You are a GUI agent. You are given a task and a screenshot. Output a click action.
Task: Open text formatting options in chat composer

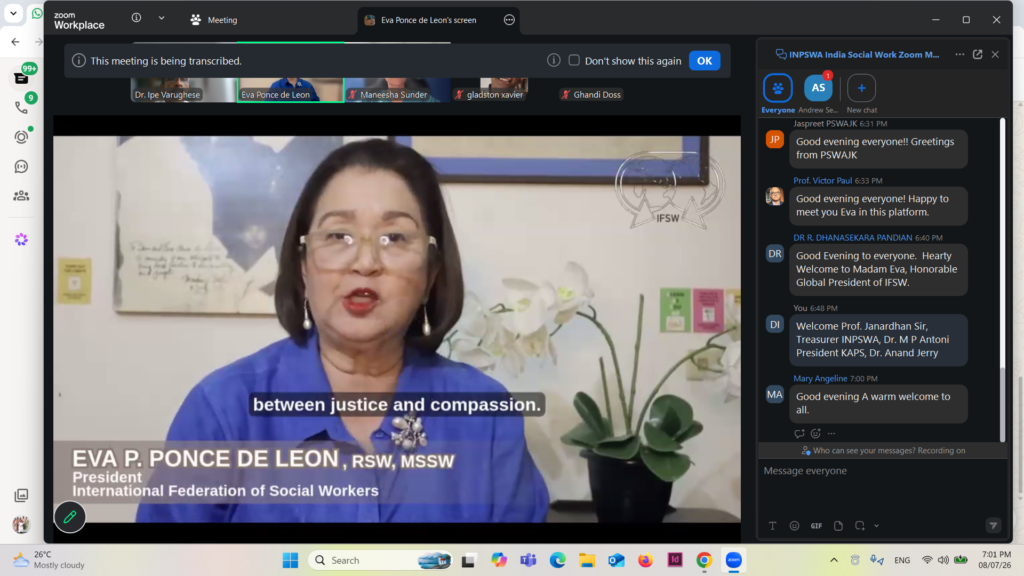(x=772, y=526)
